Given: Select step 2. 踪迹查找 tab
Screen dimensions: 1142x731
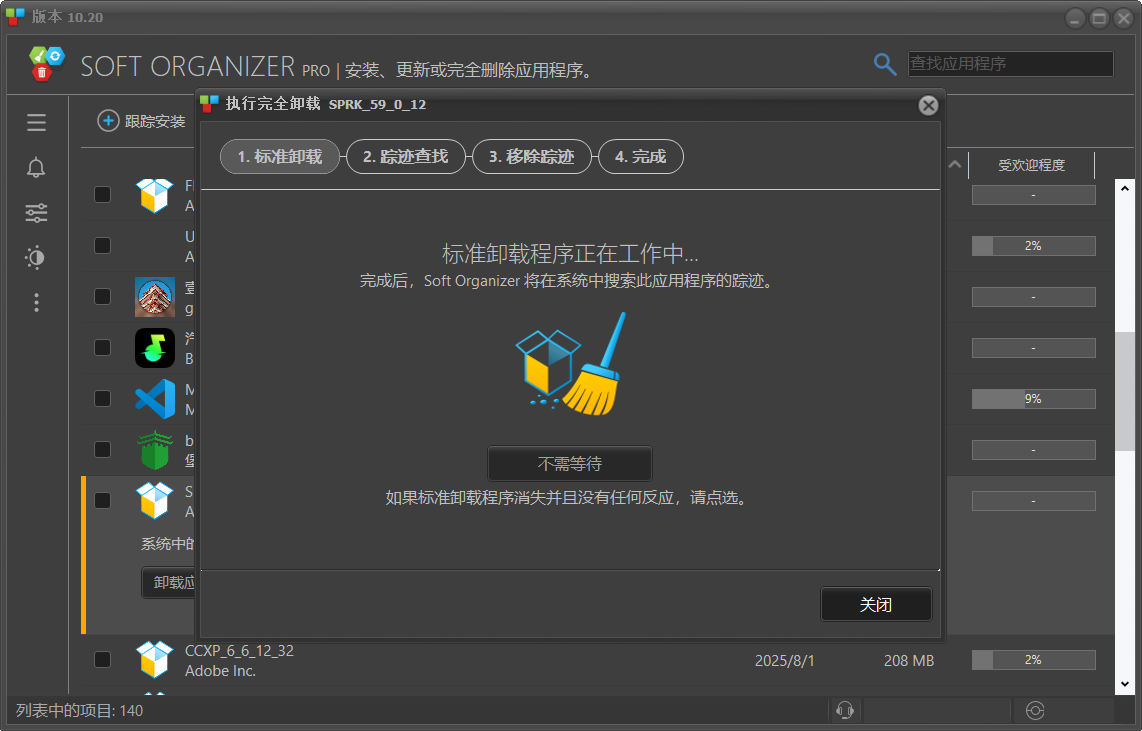Looking at the screenshot, I should coord(406,157).
